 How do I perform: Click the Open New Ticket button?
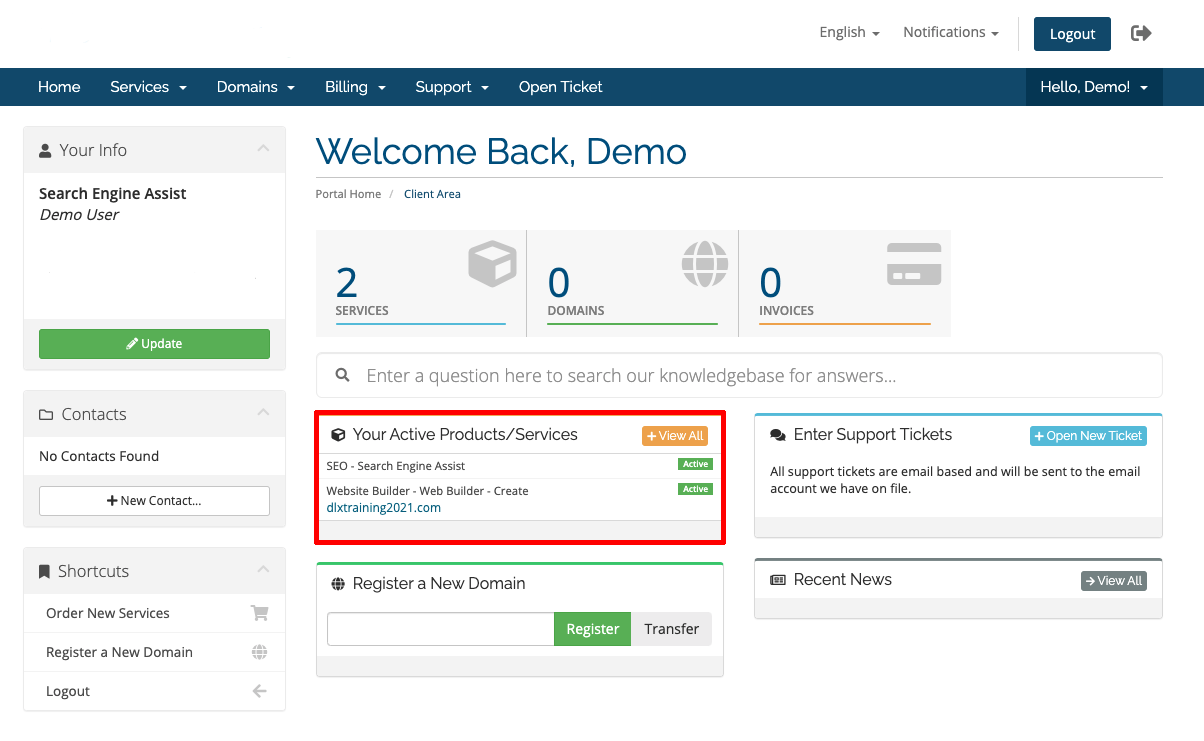tap(1088, 436)
